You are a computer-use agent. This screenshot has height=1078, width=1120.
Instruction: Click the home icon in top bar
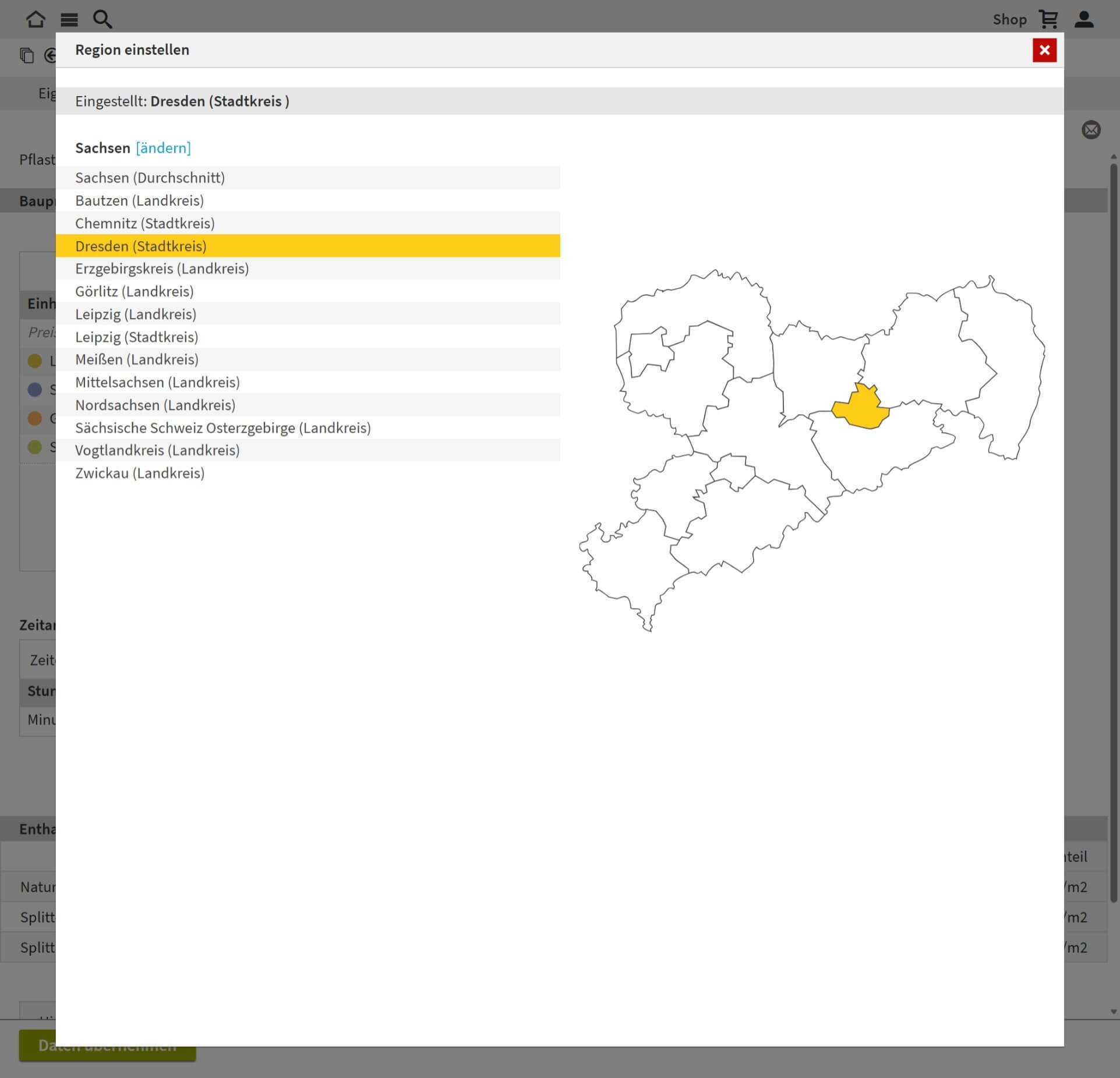36,19
